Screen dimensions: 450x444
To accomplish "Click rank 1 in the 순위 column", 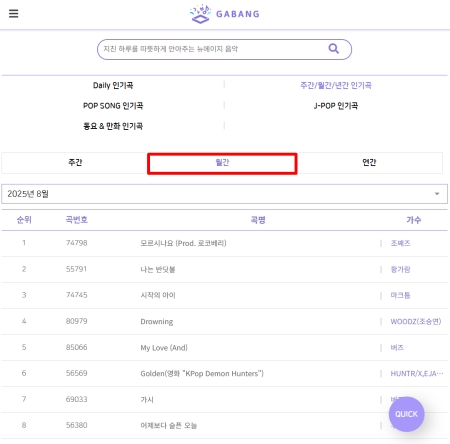I will coord(24,243).
